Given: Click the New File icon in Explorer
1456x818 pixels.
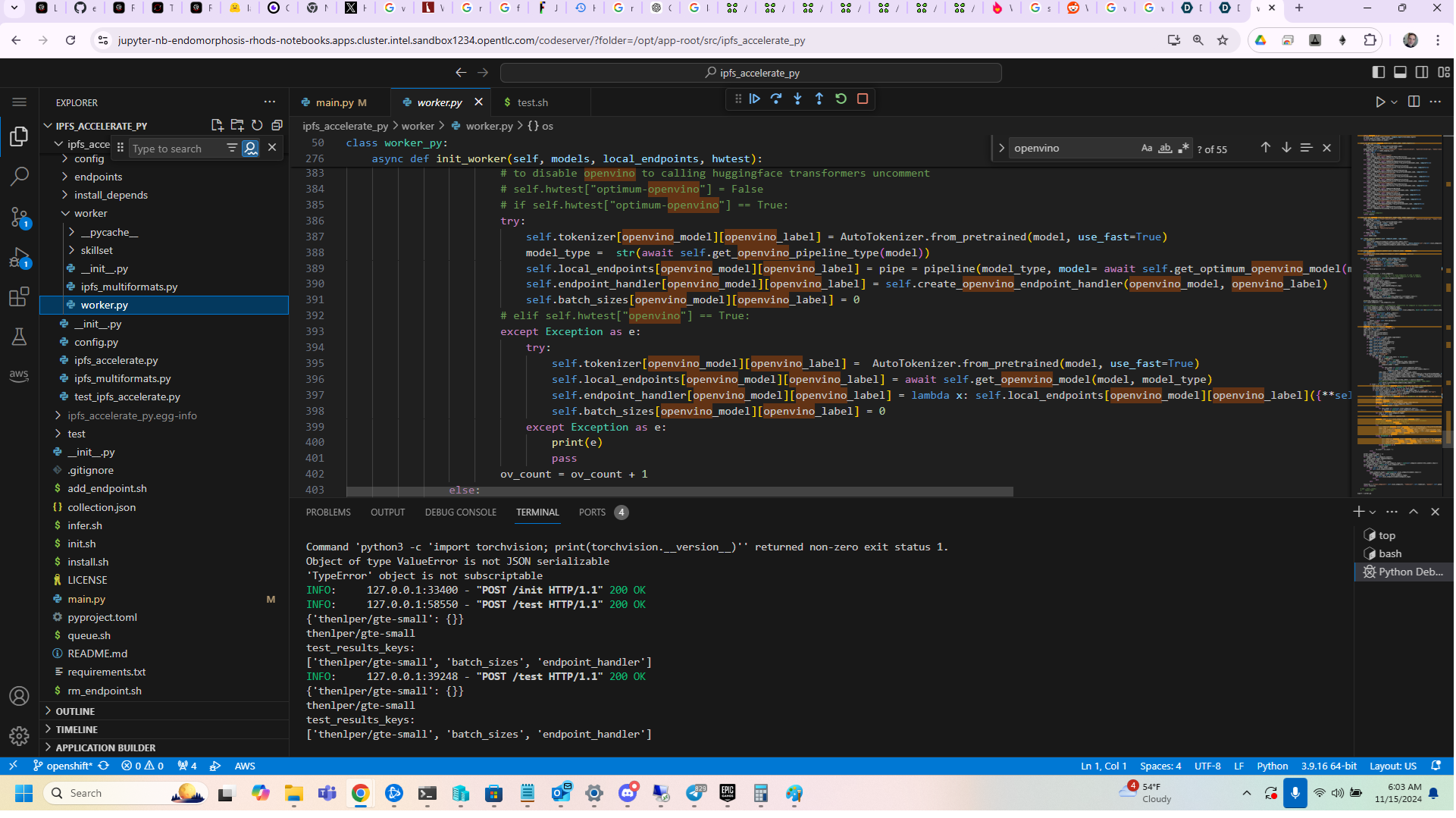Looking at the screenshot, I should [217, 126].
